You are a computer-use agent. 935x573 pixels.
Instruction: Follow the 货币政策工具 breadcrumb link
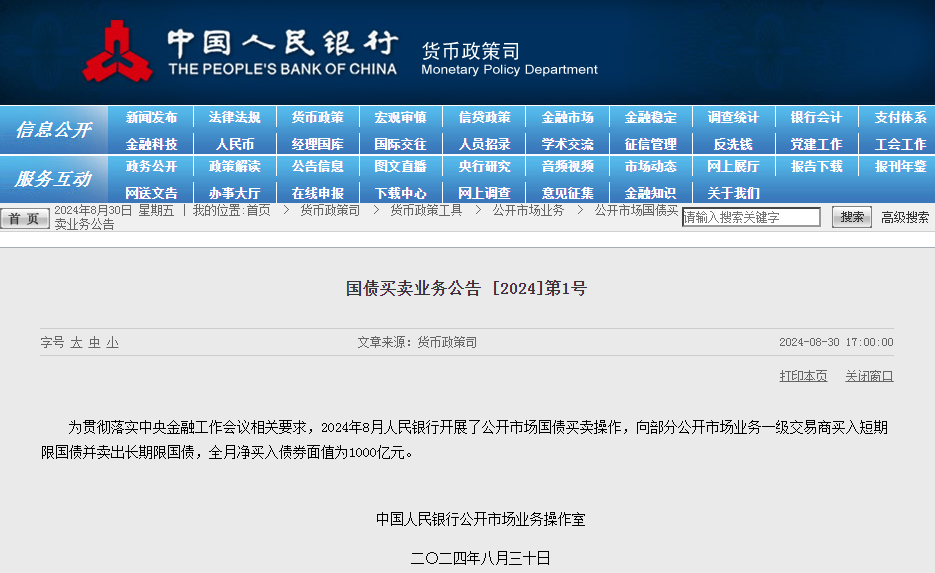426,210
